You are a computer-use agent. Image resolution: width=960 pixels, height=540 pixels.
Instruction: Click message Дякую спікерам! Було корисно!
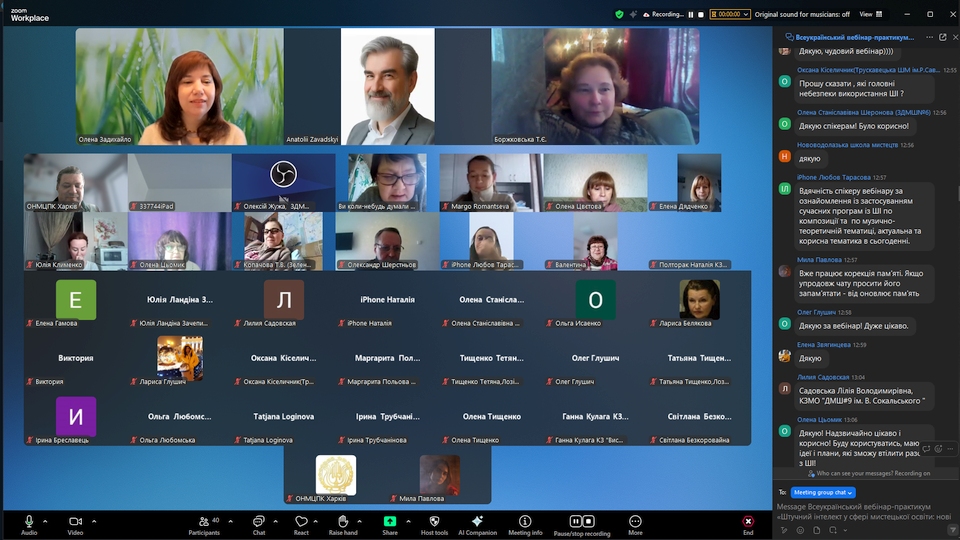point(853,126)
